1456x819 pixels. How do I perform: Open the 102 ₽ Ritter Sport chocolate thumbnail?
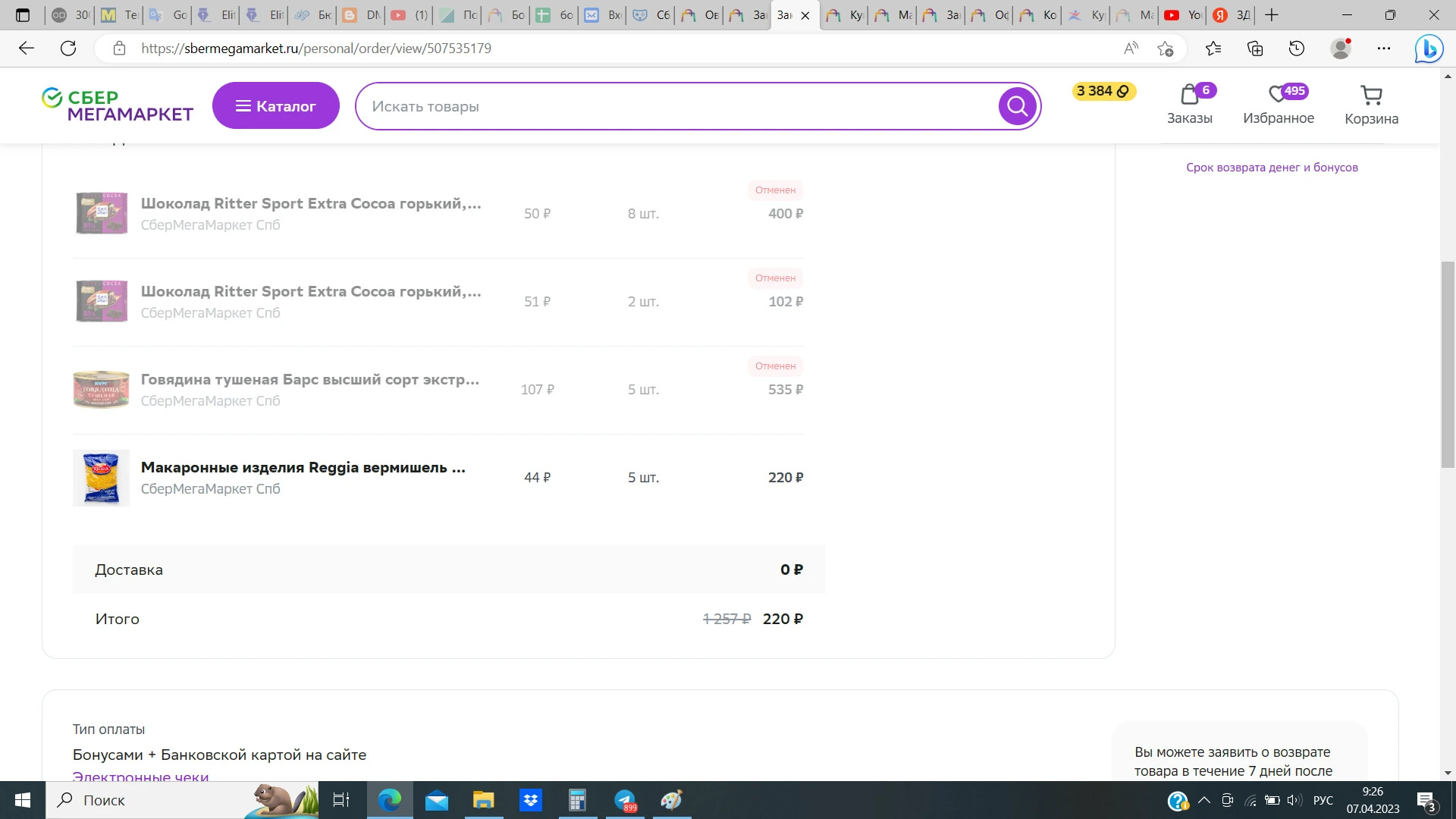coord(102,301)
